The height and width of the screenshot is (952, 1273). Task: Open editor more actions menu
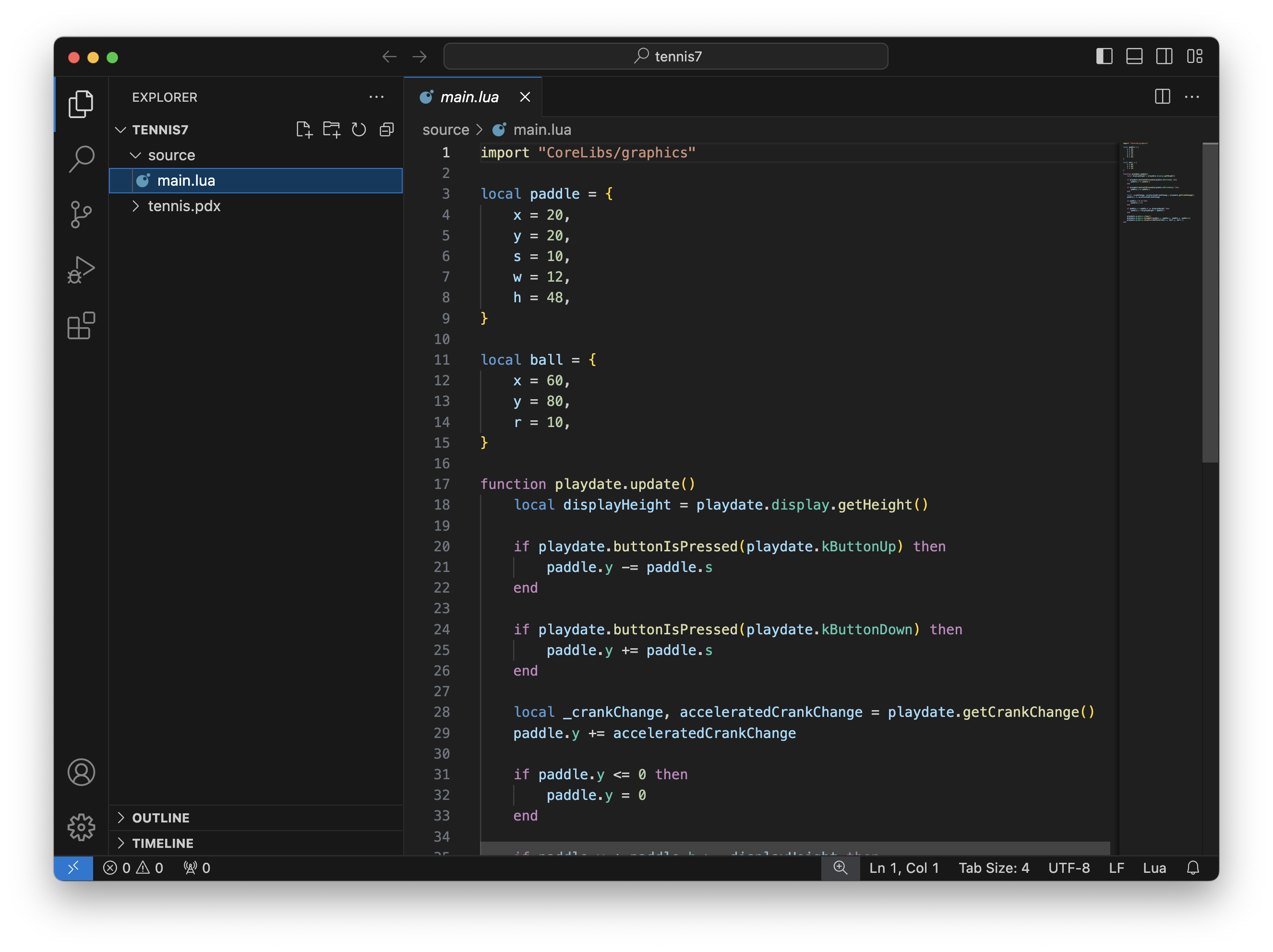point(1192,96)
